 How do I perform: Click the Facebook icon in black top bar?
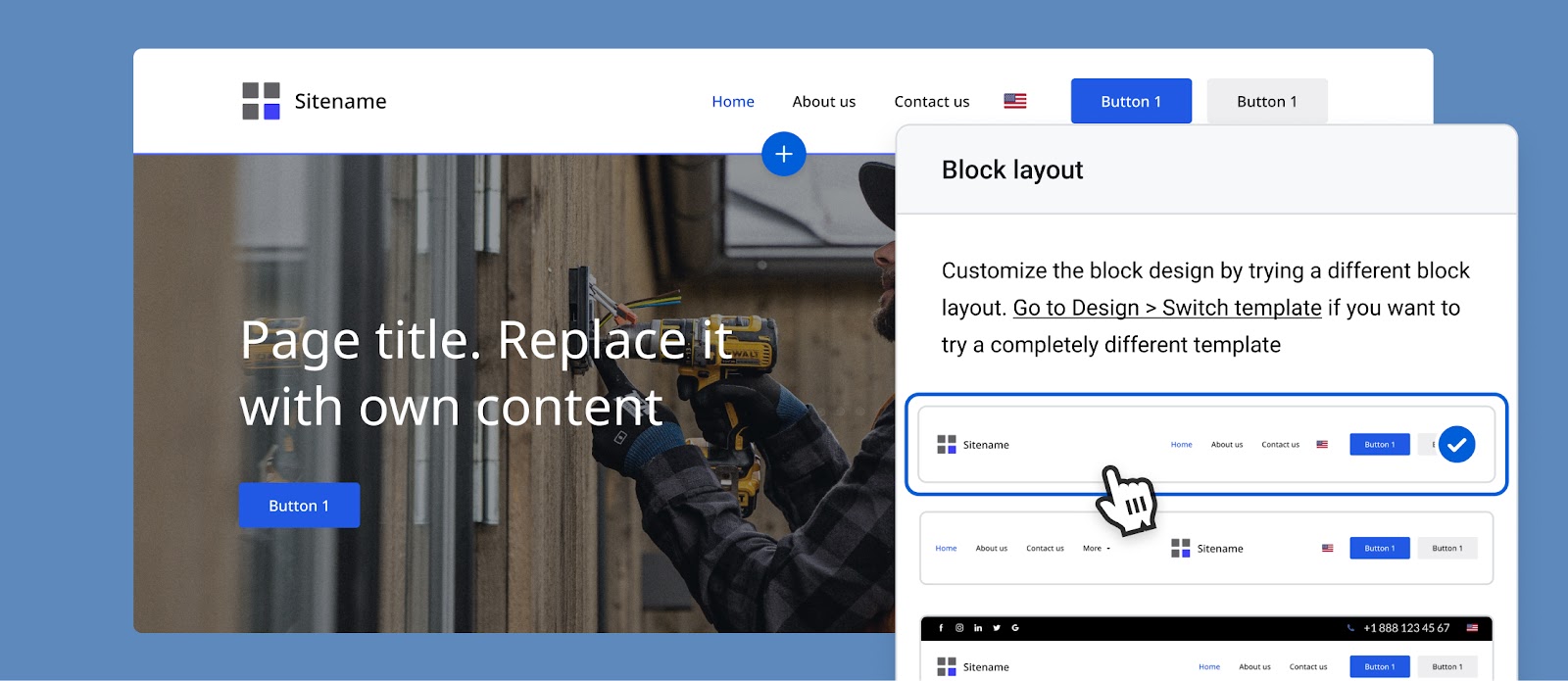941,628
